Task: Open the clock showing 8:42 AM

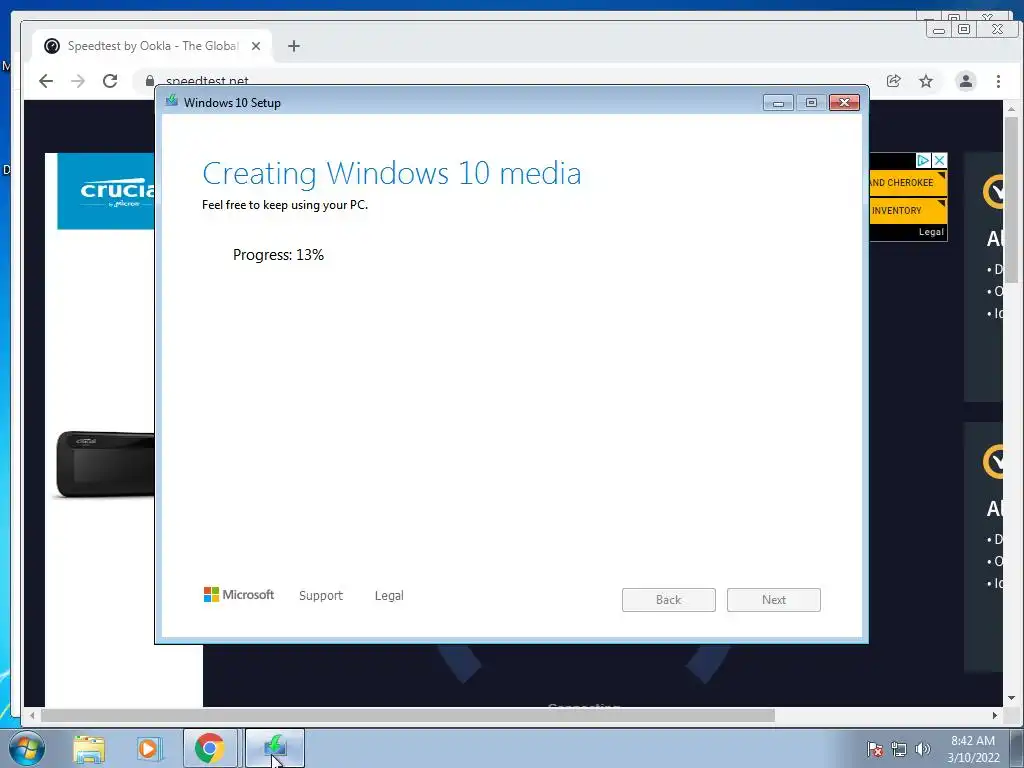Action: (x=973, y=748)
